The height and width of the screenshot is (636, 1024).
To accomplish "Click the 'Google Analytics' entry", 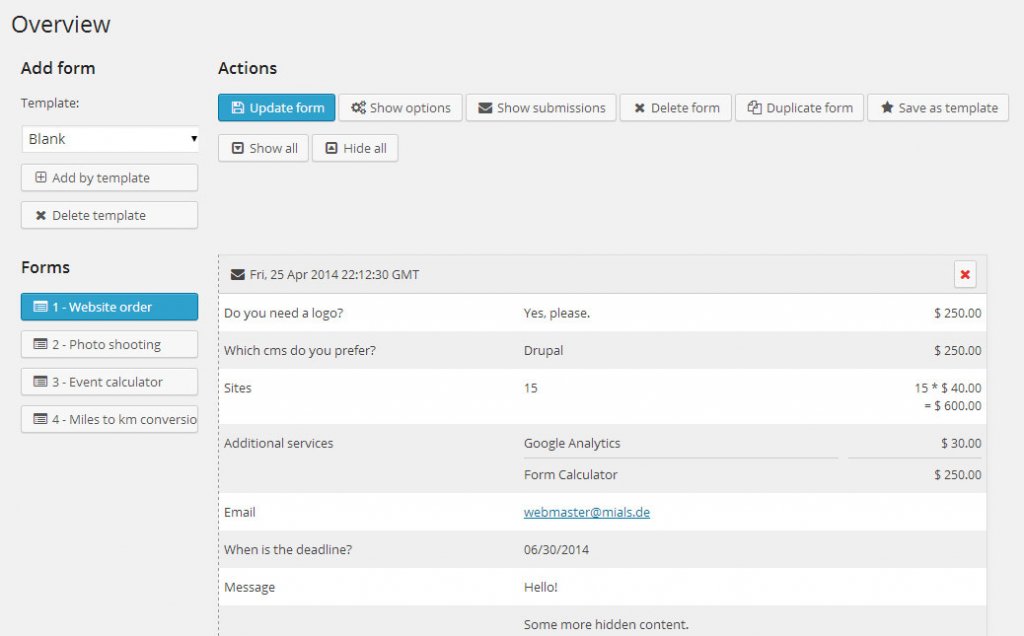I will (572, 443).
